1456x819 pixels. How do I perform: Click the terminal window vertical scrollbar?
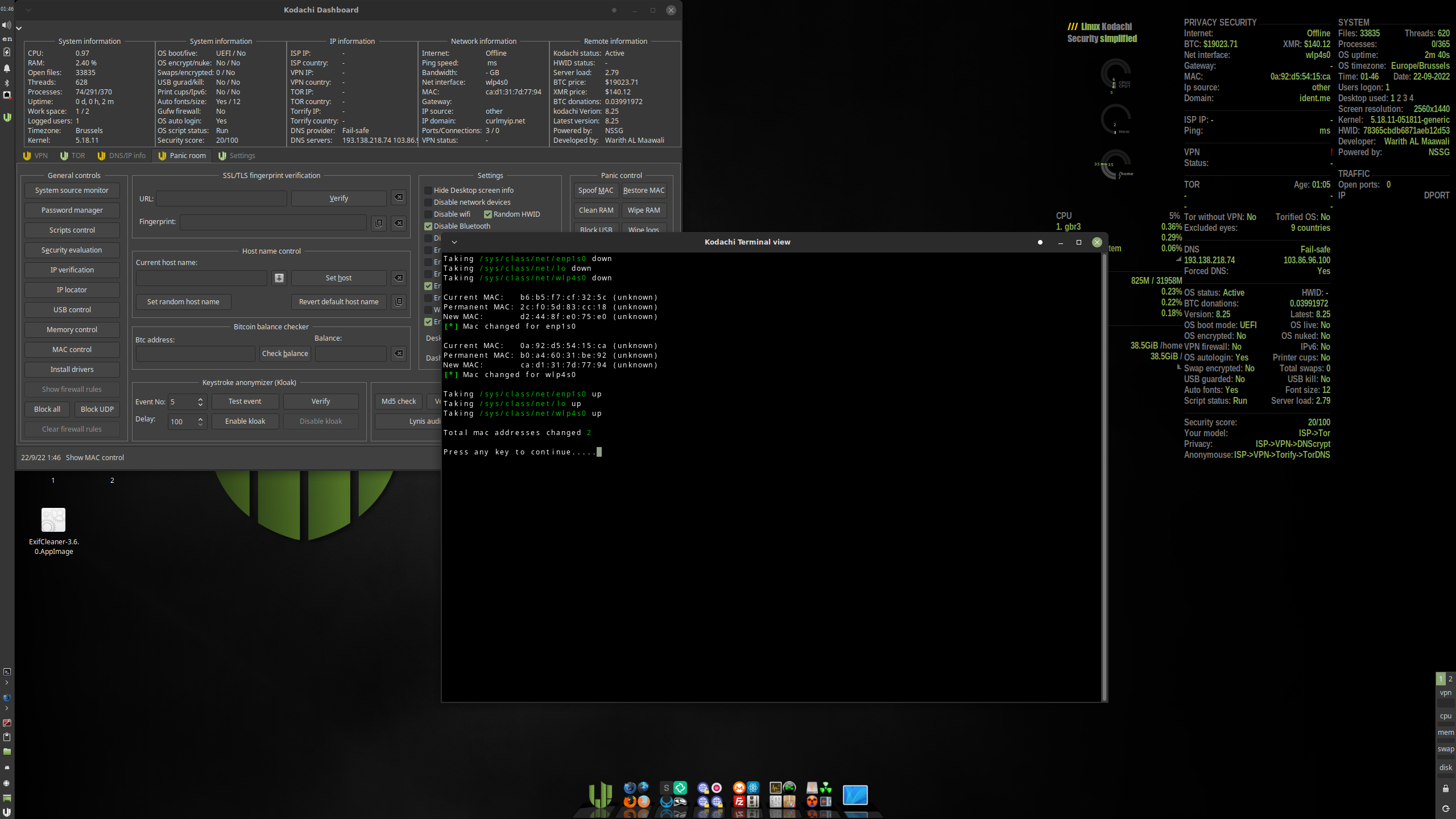(1105, 477)
